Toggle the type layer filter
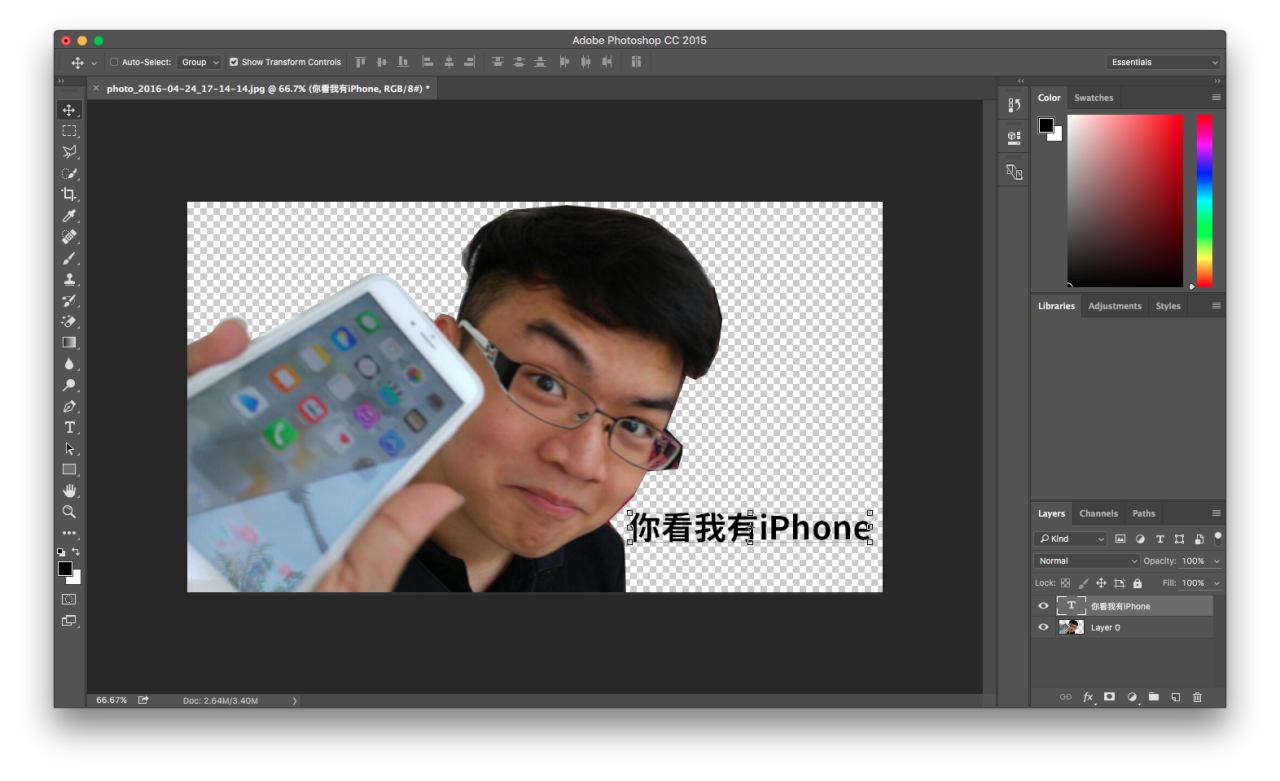Image resolution: width=1280 pixels, height=781 pixels. click(x=1160, y=539)
